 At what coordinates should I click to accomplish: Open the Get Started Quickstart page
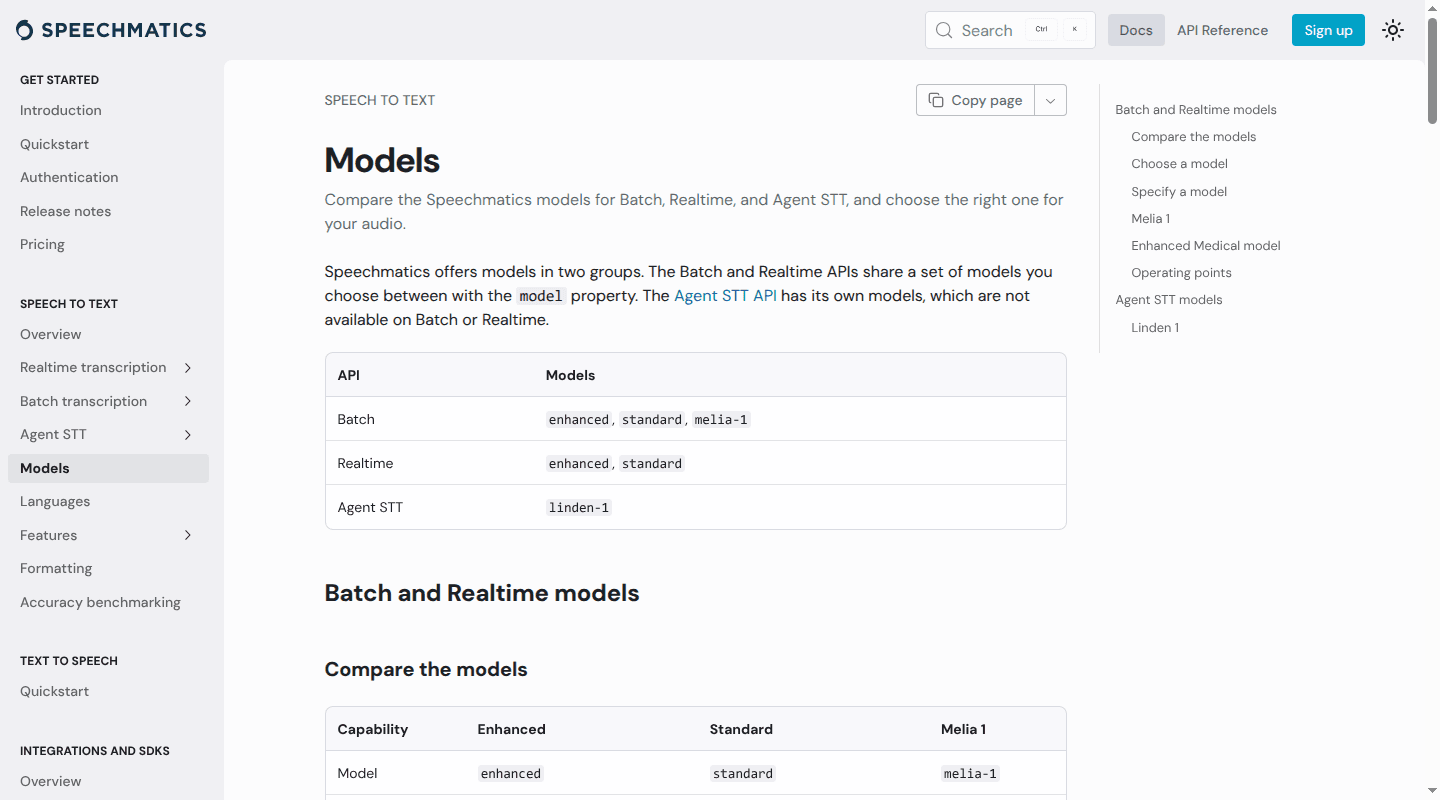tap(54, 144)
